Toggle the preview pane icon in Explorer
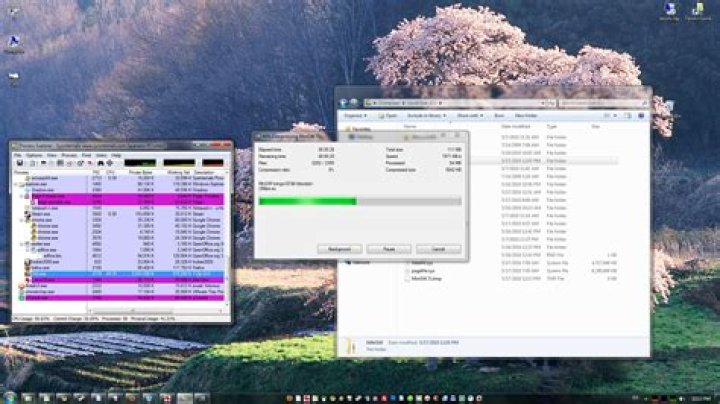 pos(628,116)
